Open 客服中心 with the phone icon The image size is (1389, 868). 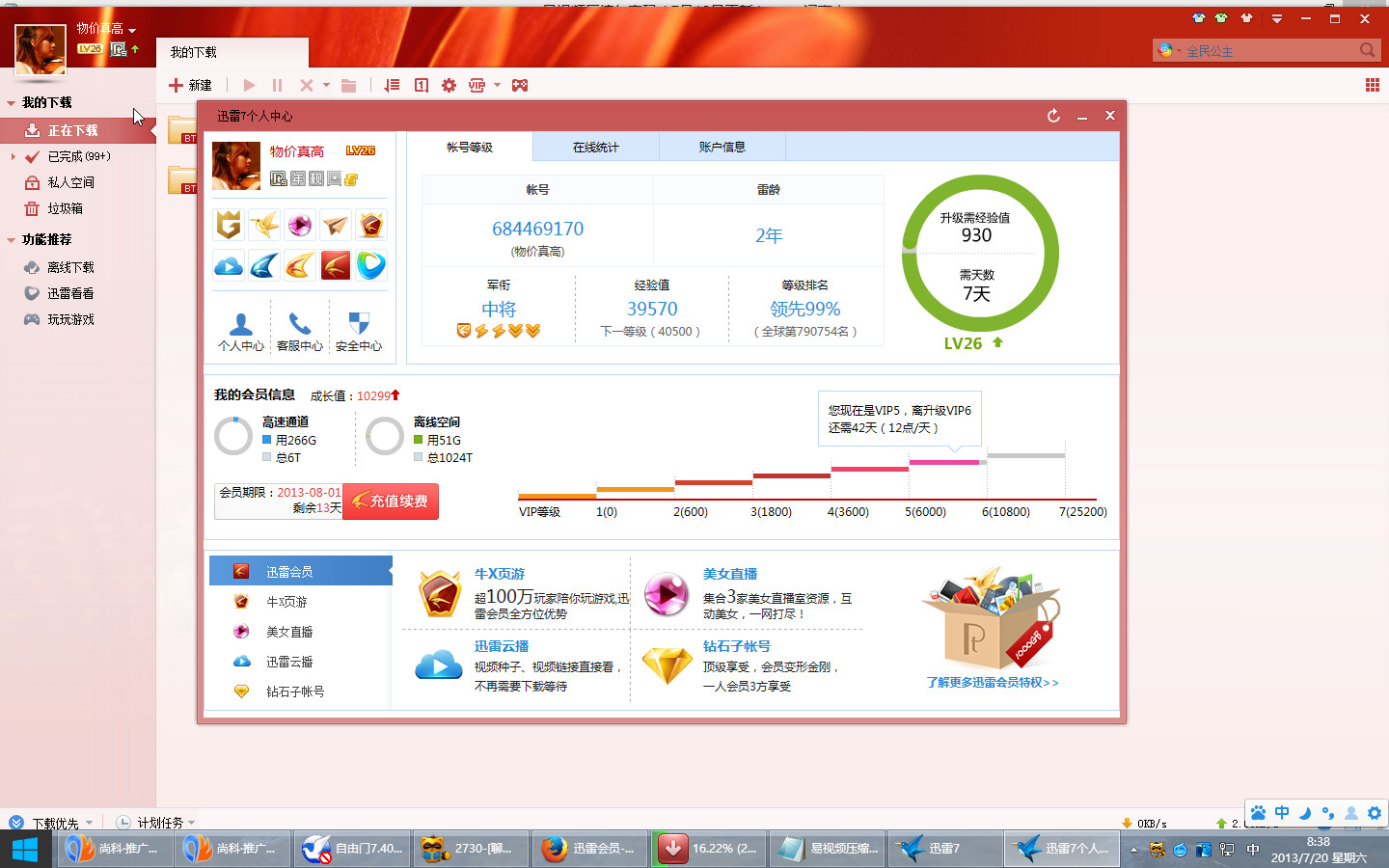coord(300,331)
